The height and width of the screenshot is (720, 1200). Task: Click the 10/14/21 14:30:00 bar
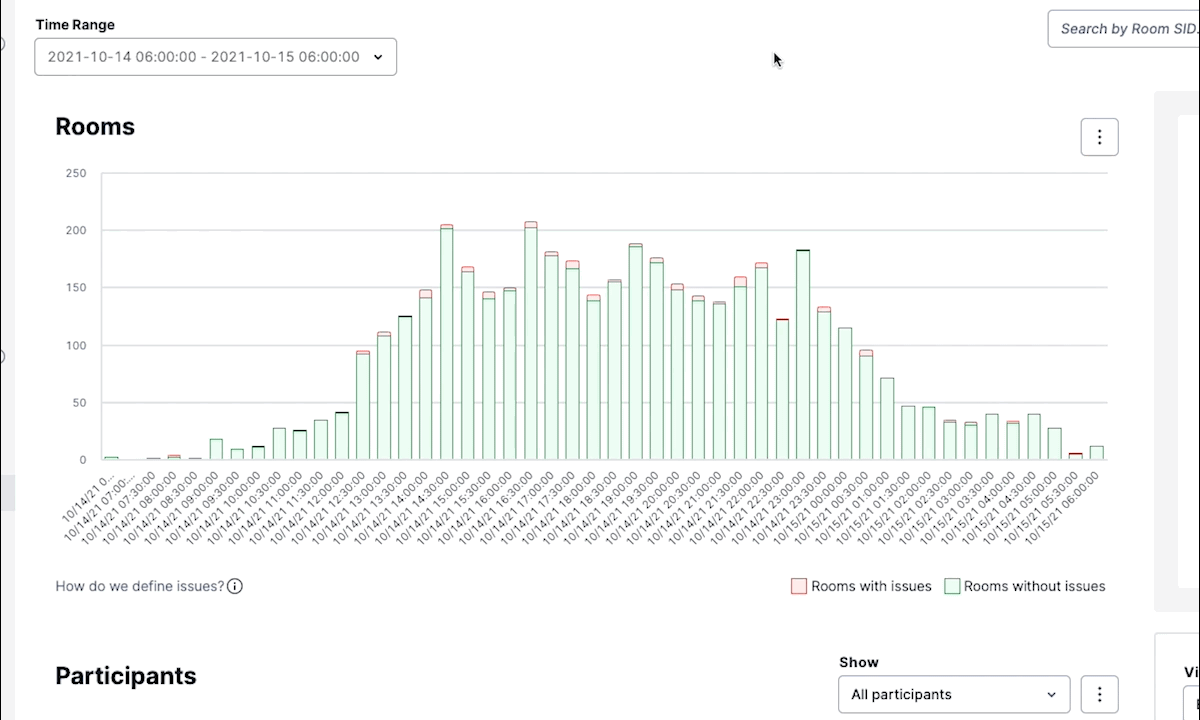click(x=447, y=342)
